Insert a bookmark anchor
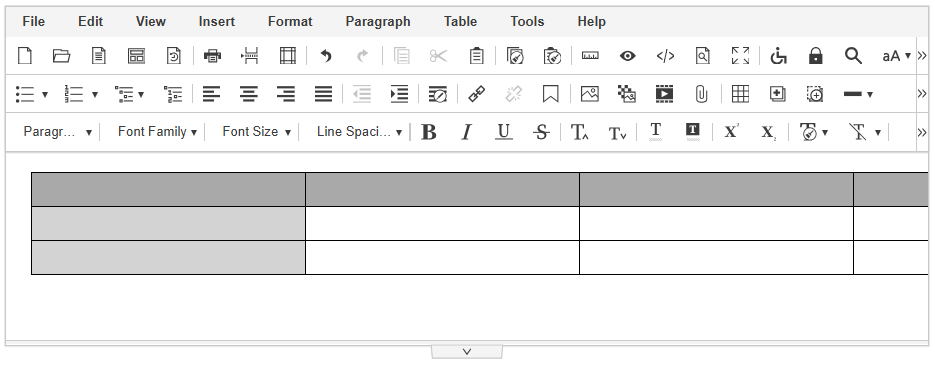Viewport: 935px width, 377px height. pyautogui.click(x=550, y=94)
